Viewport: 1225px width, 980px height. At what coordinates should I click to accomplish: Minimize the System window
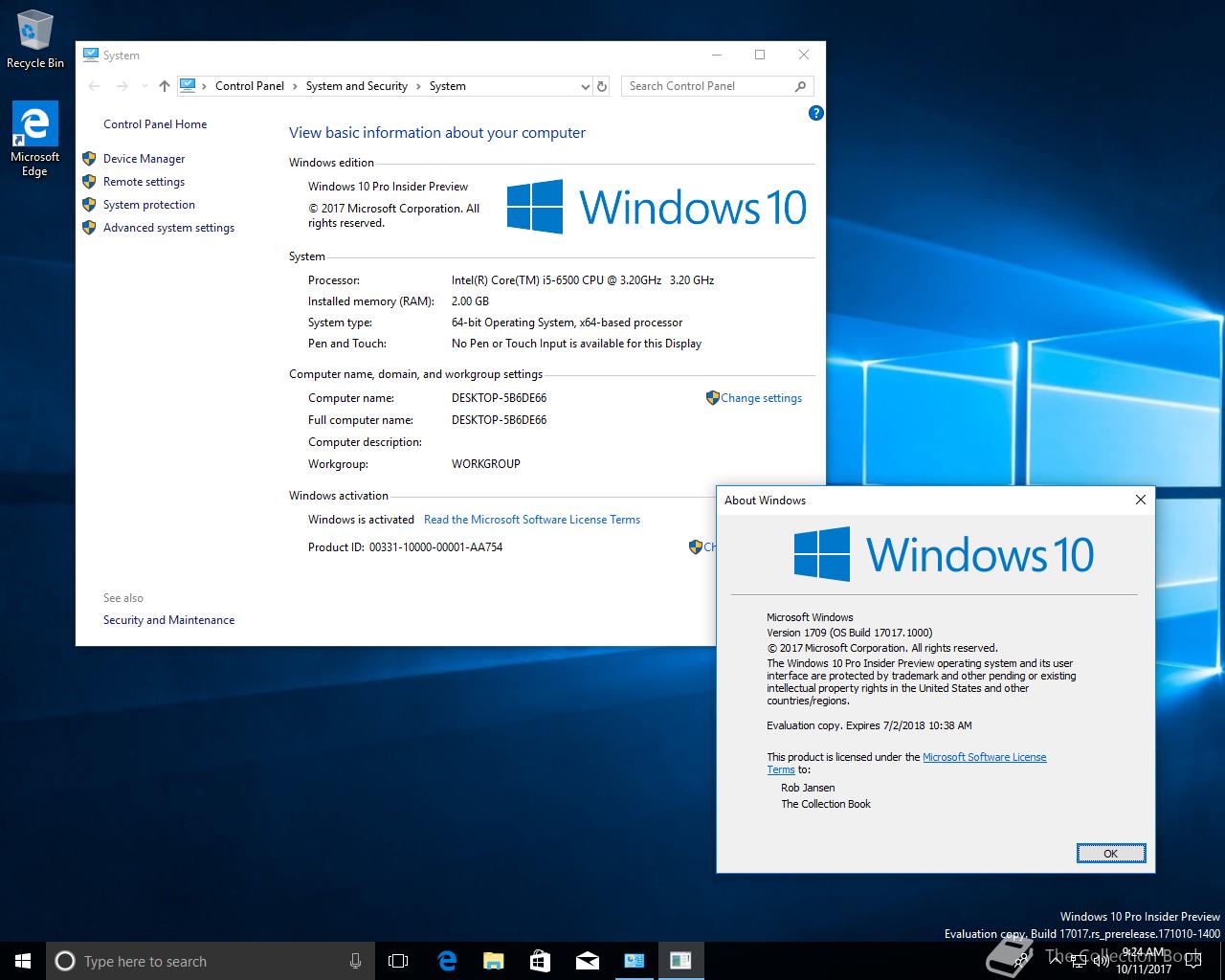716,55
